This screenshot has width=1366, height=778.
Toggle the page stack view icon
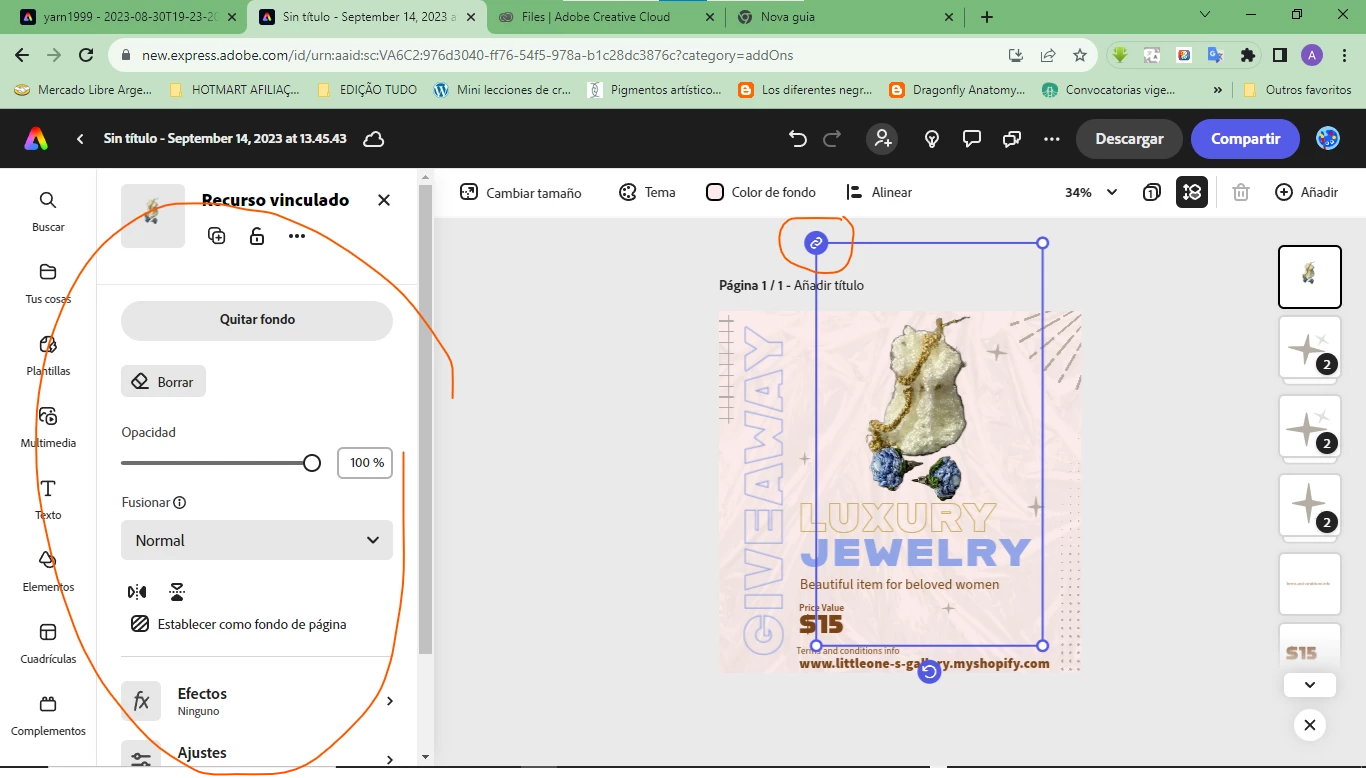(x=1152, y=192)
